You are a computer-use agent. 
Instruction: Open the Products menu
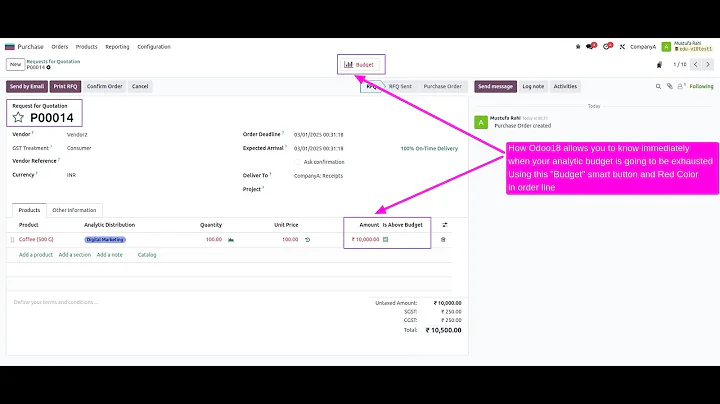[x=86, y=47]
